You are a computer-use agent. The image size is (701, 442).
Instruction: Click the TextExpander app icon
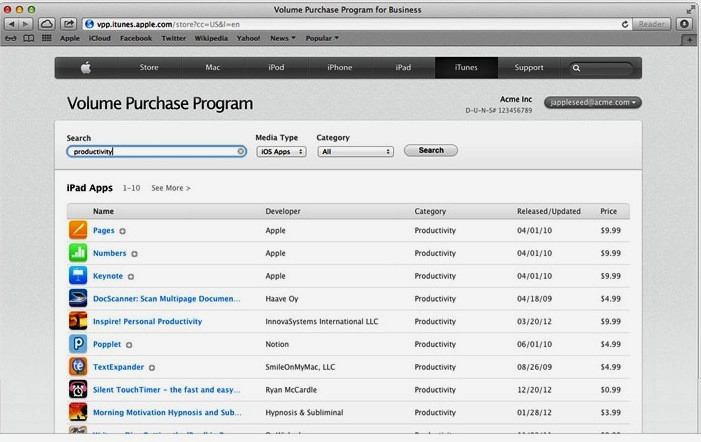[78, 366]
